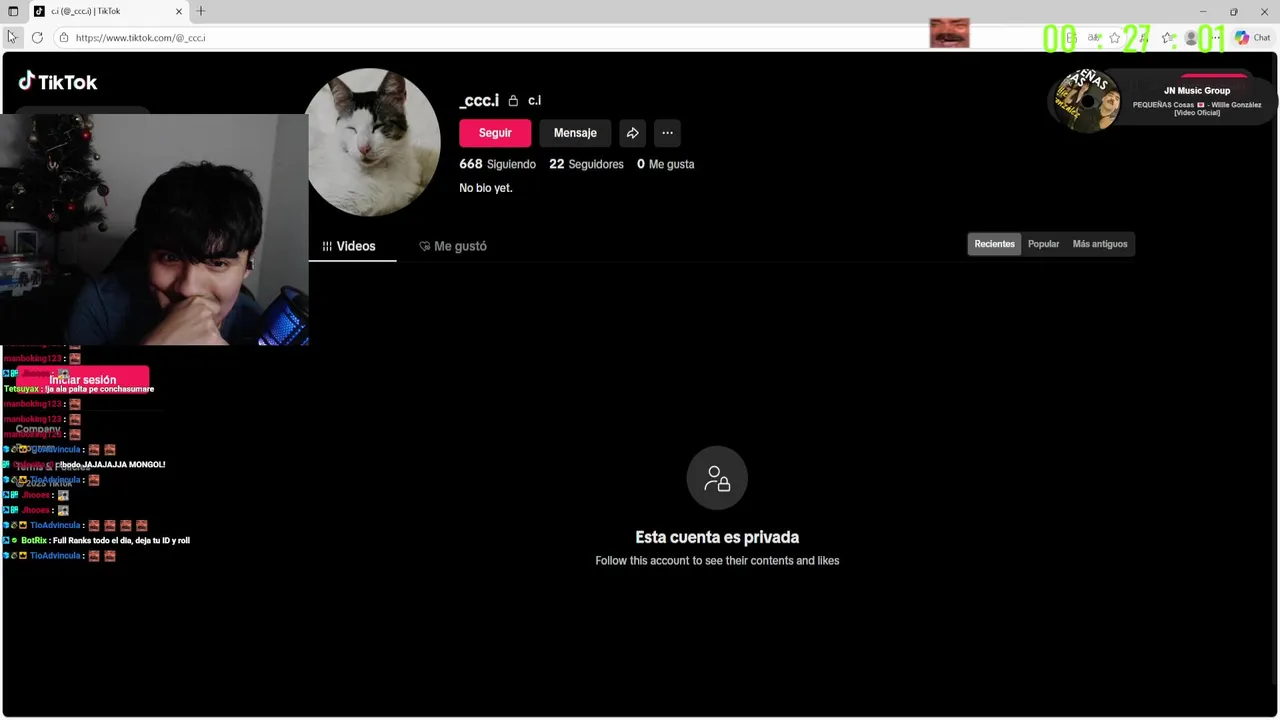Click 'Follow this account to see' message

click(x=717, y=561)
